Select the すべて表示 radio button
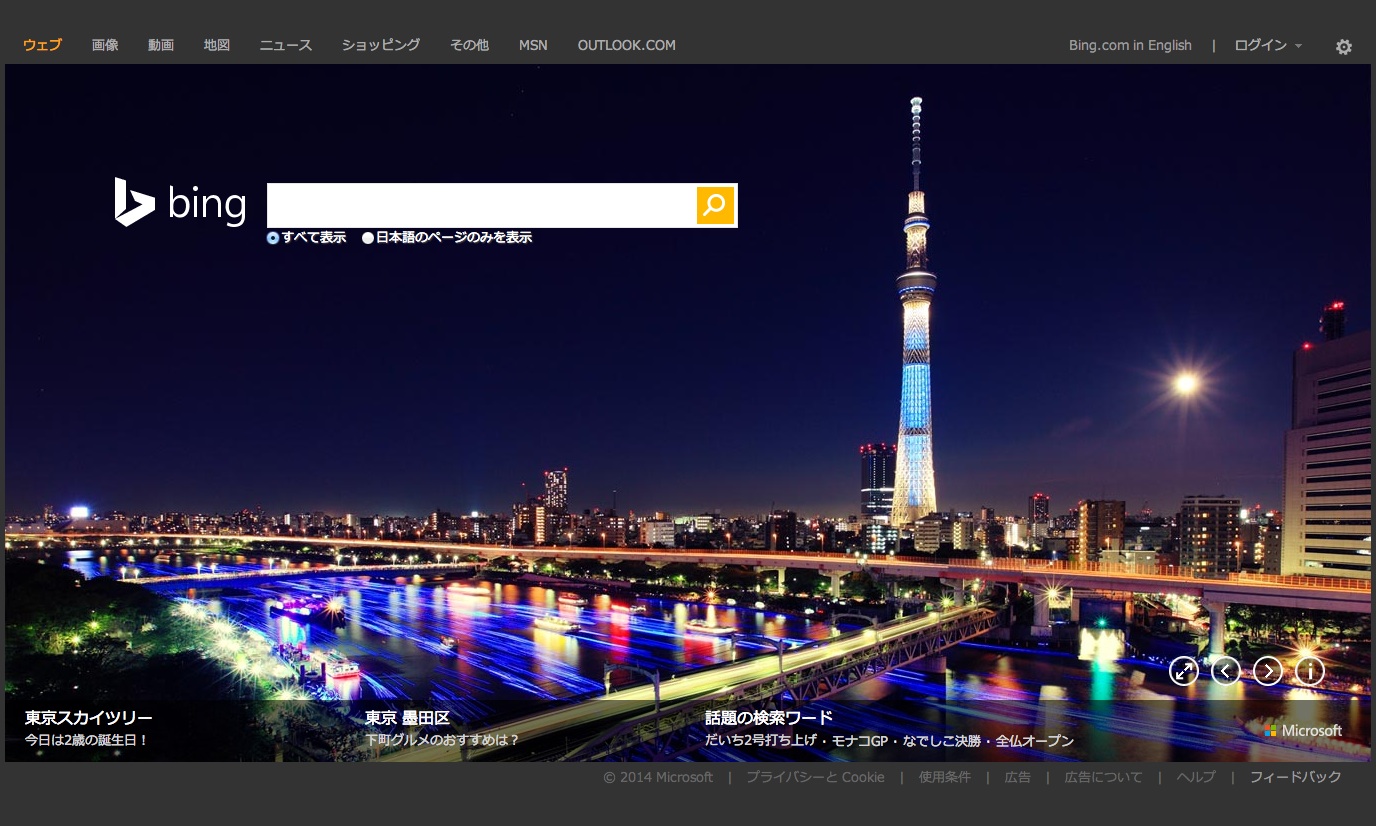This screenshot has height=826, width=1376. [273, 238]
